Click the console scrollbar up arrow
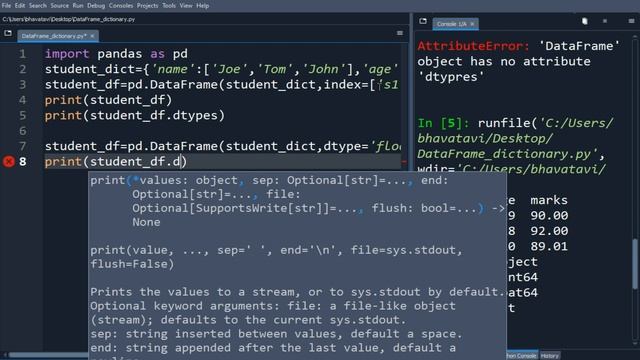640x360 pixels. click(635, 37)
